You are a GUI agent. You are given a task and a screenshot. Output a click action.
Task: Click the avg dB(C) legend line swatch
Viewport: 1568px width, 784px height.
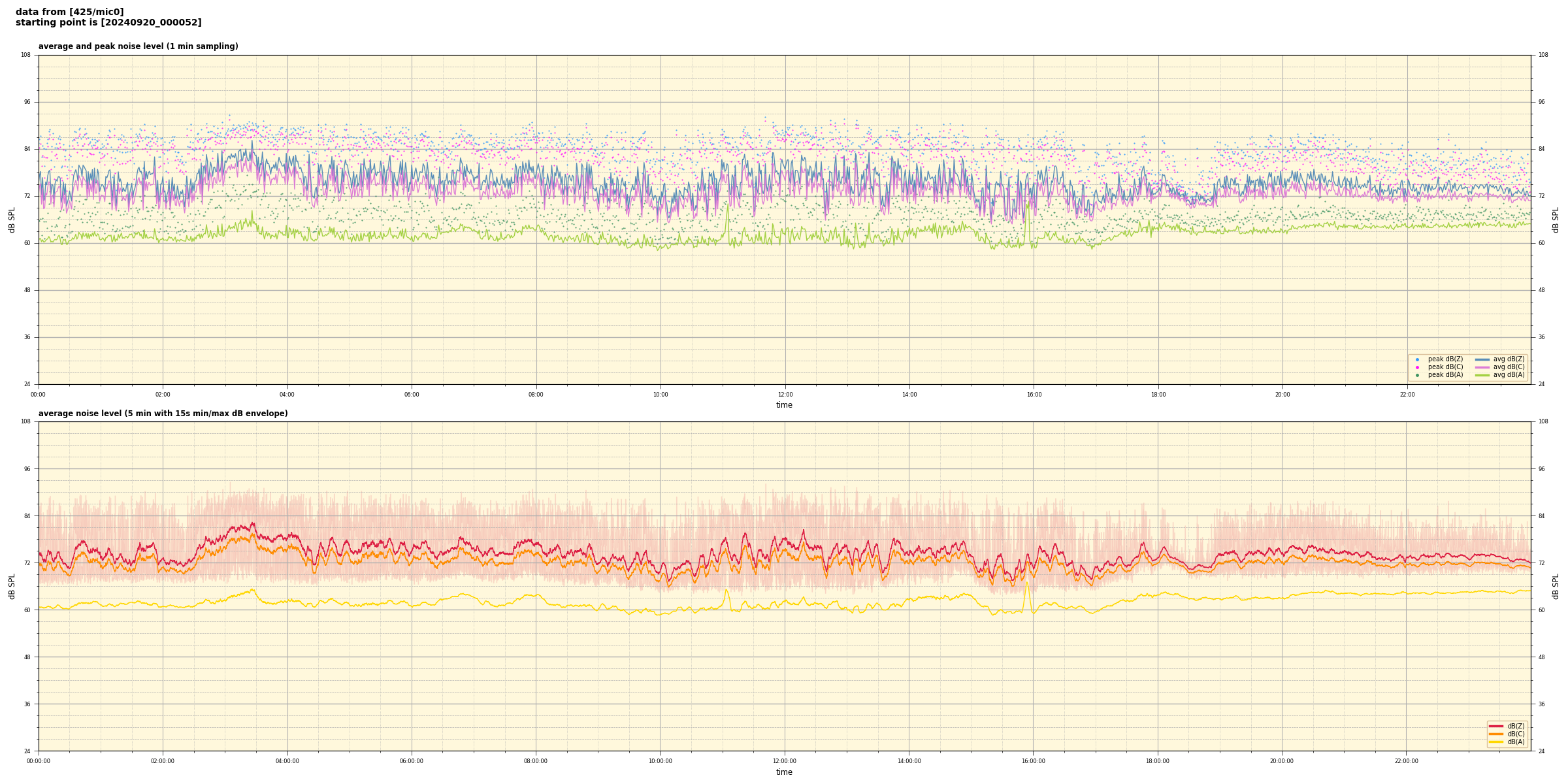1482,367
